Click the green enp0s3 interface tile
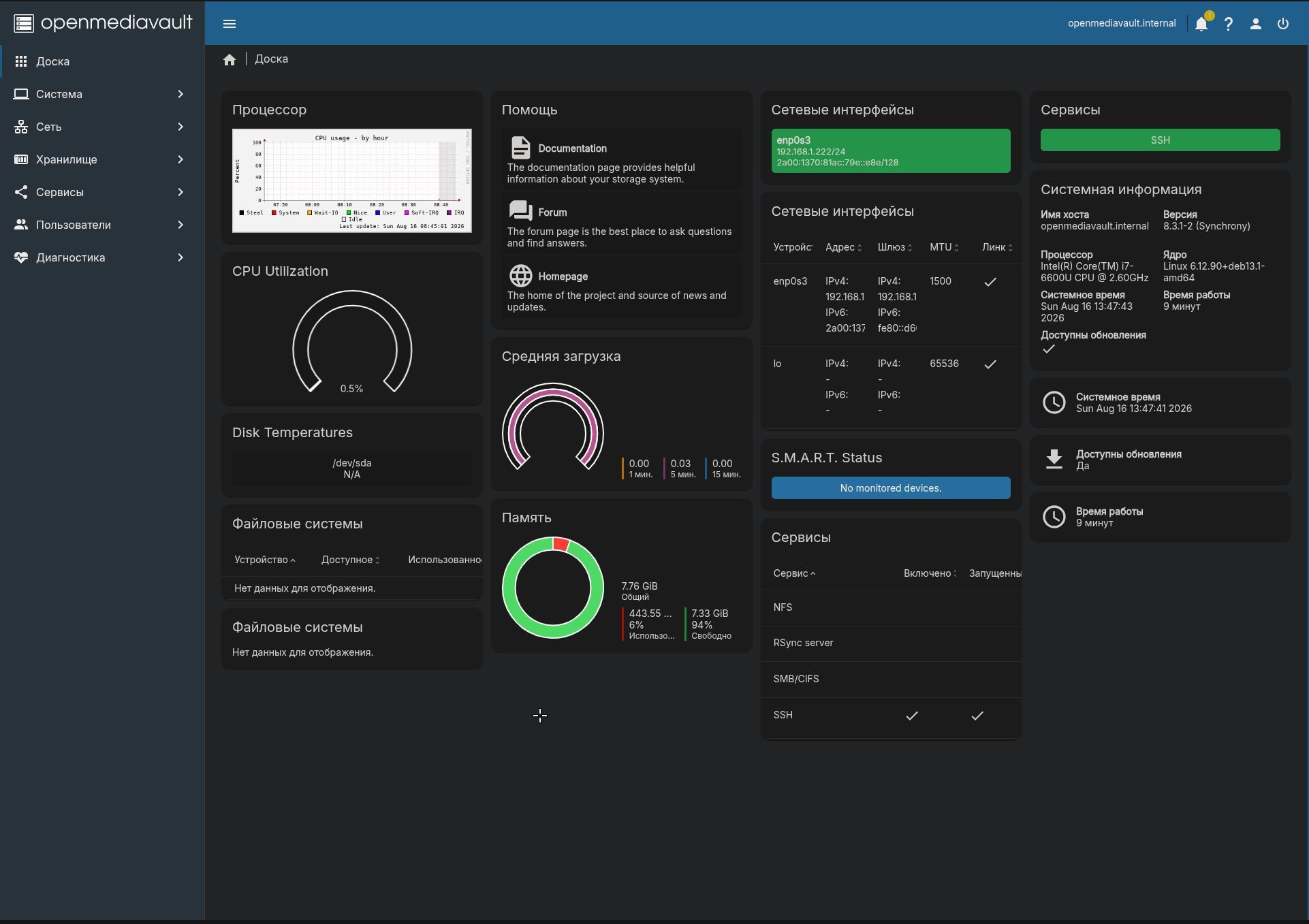Screen dimensions: 1309x924 pyautogui.click(x=891, y=151)
